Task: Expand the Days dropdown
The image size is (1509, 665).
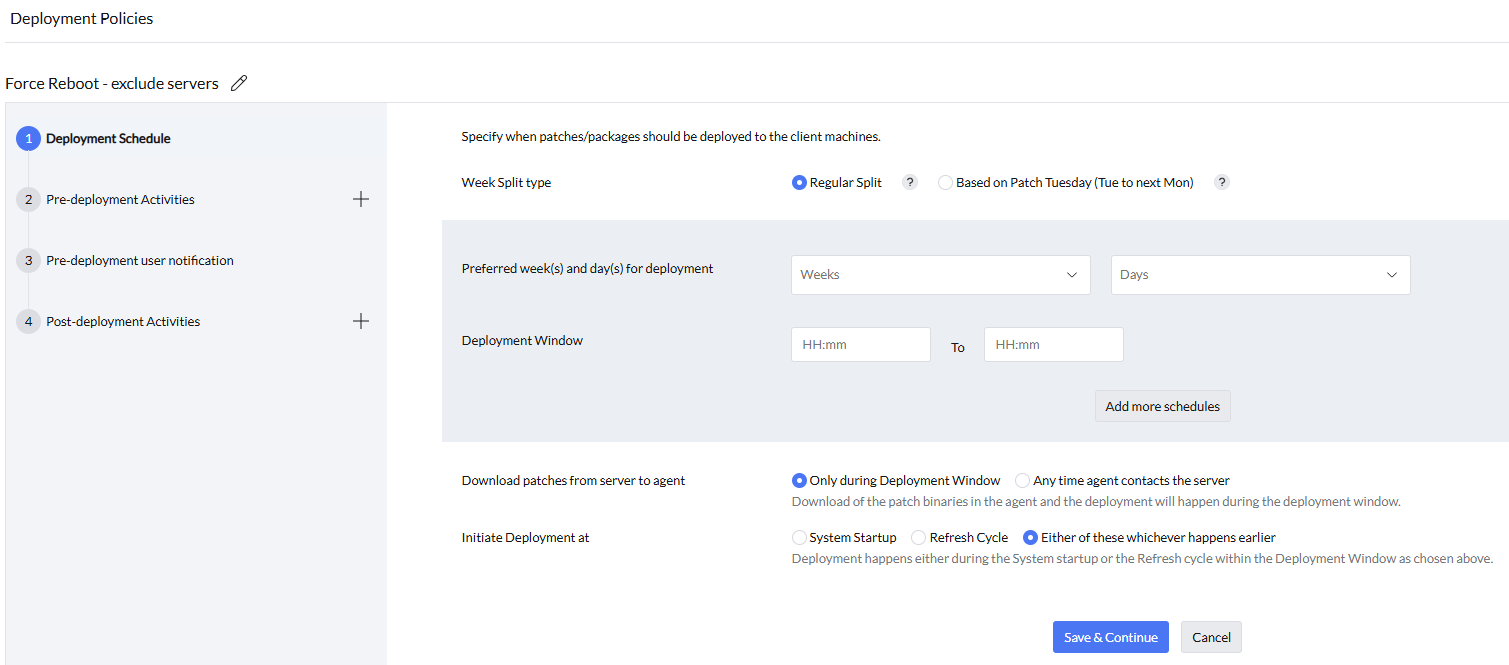Action: (1260, 275)
